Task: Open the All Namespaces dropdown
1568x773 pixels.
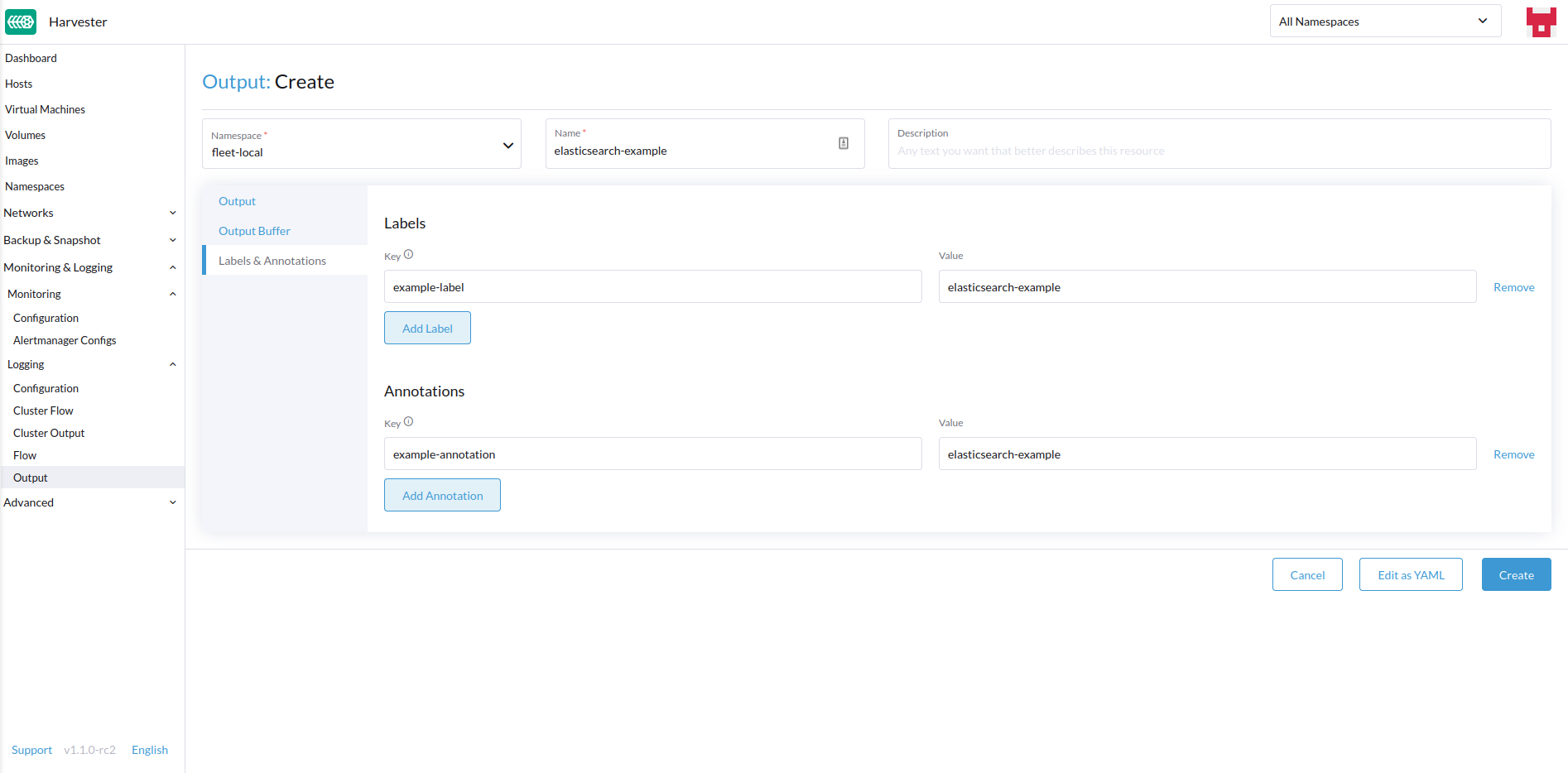Action: pyautogui.click(x=1384, y=21)
